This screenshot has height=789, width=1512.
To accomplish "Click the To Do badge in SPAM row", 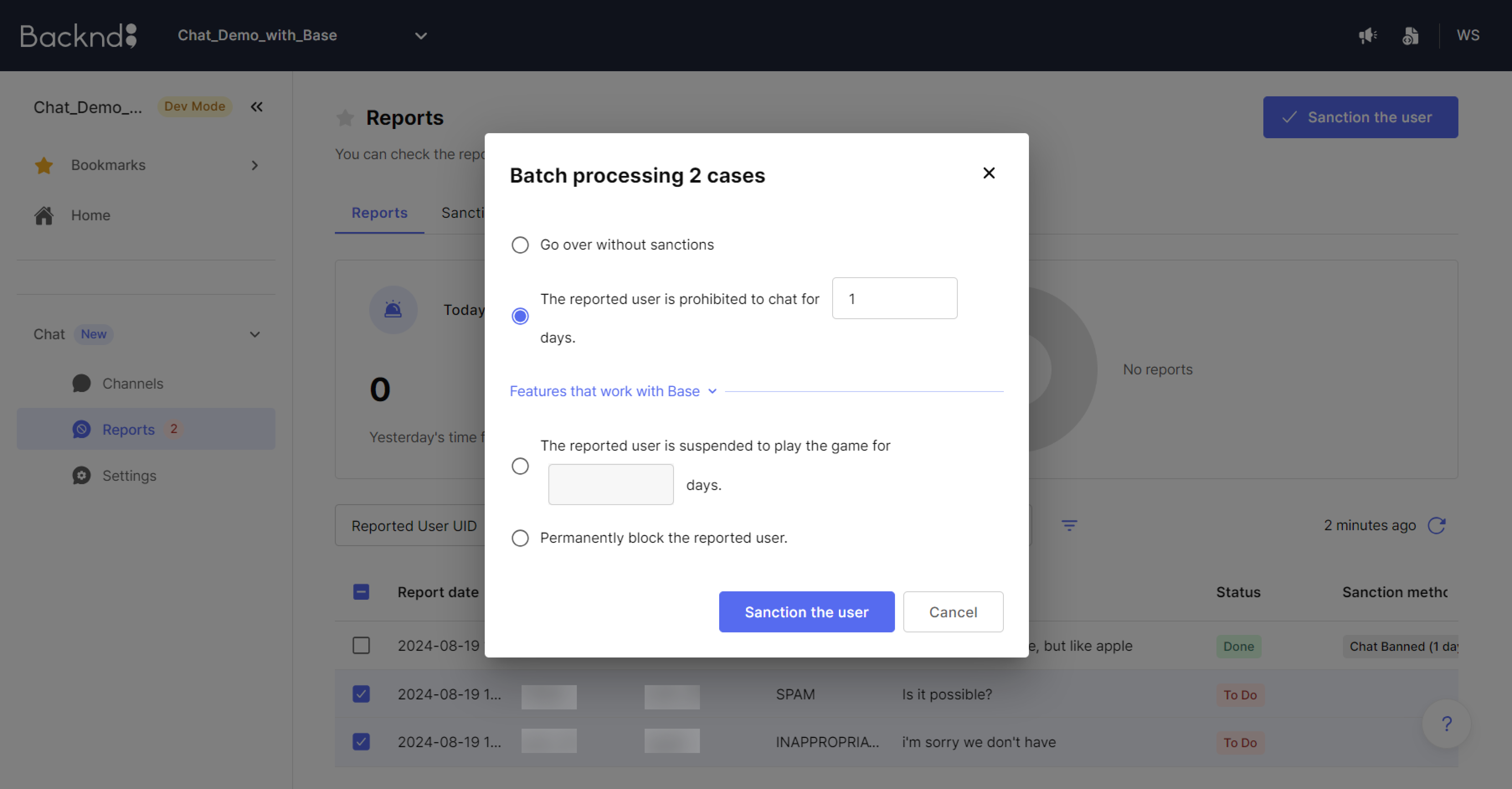I will coord(1240,695).
